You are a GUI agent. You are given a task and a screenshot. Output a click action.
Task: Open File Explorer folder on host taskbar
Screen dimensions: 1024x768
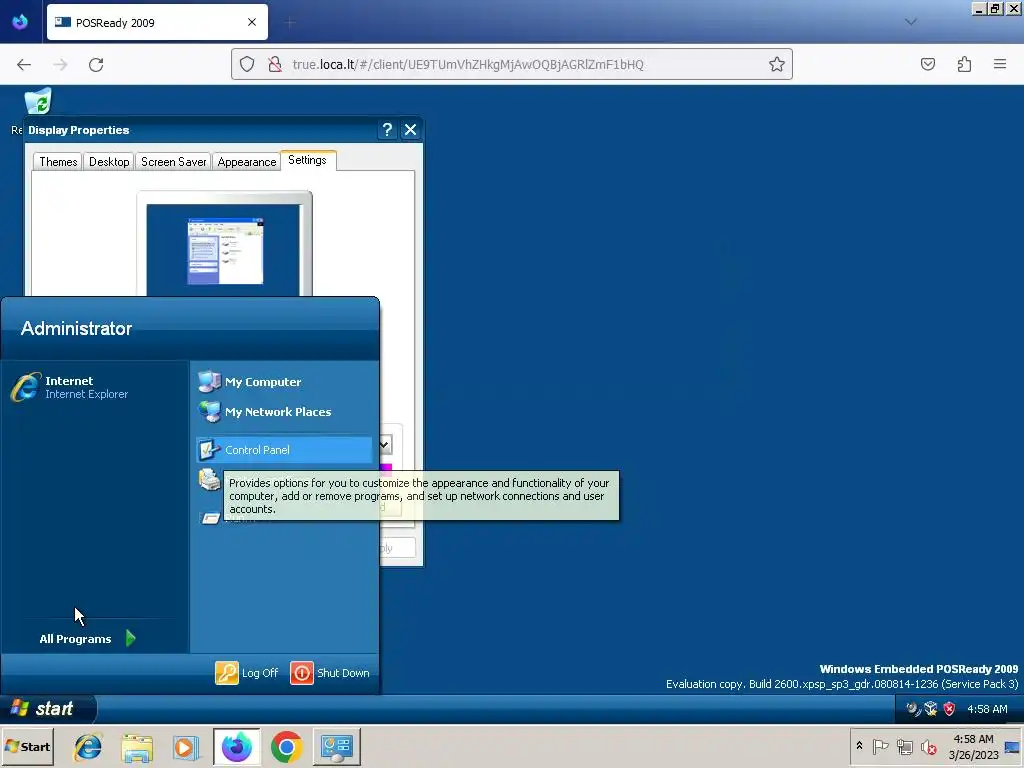[137, 747]
